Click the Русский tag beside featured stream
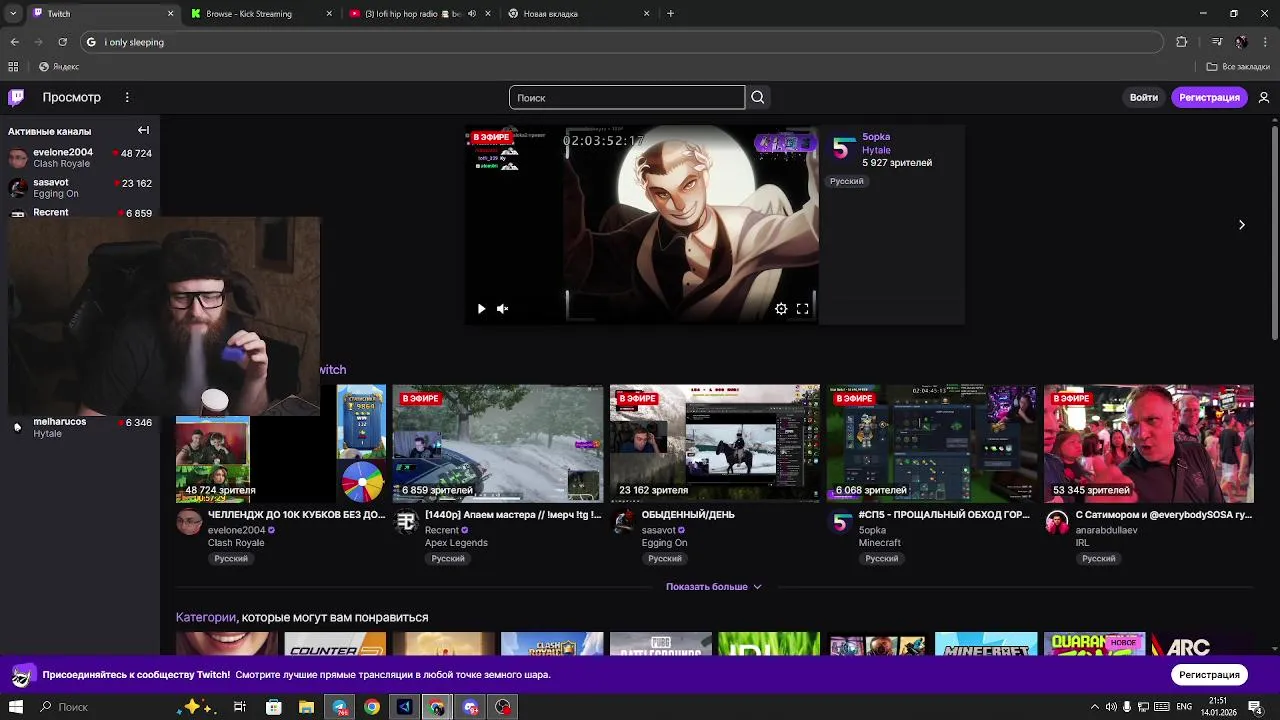Screen dimensions: 1280x720 click(846, 181)
